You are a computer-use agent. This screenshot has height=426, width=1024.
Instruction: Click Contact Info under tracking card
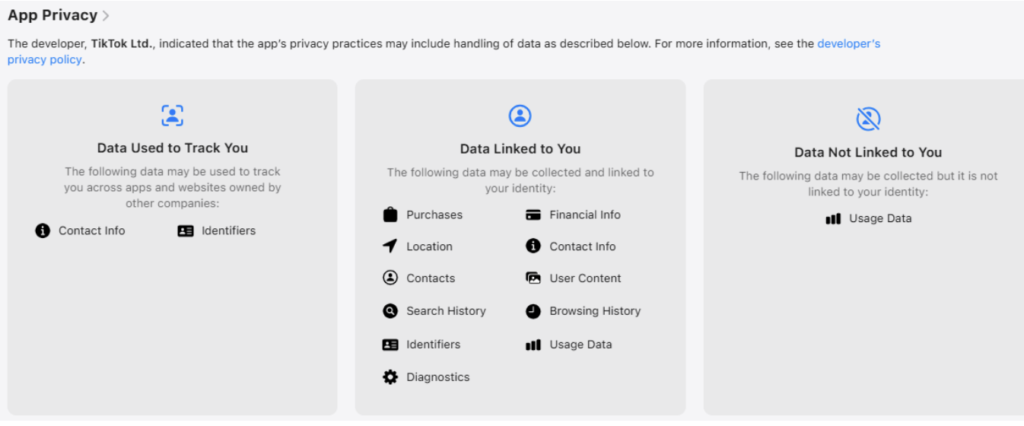coord(91,231)
